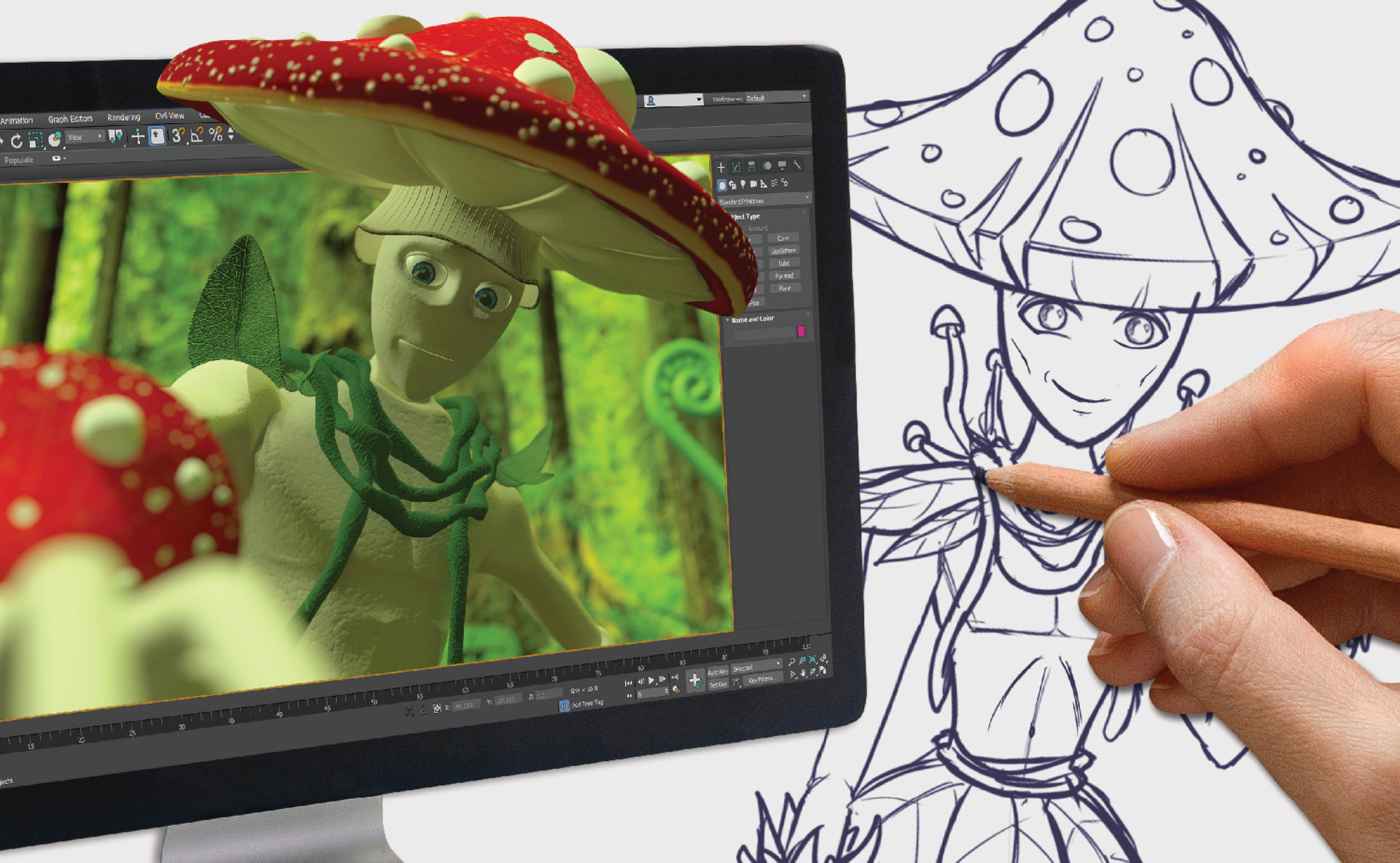Click the GeoSphere button to create a geosphere
Screen dimensions: 1400x863
coord(784,251)
